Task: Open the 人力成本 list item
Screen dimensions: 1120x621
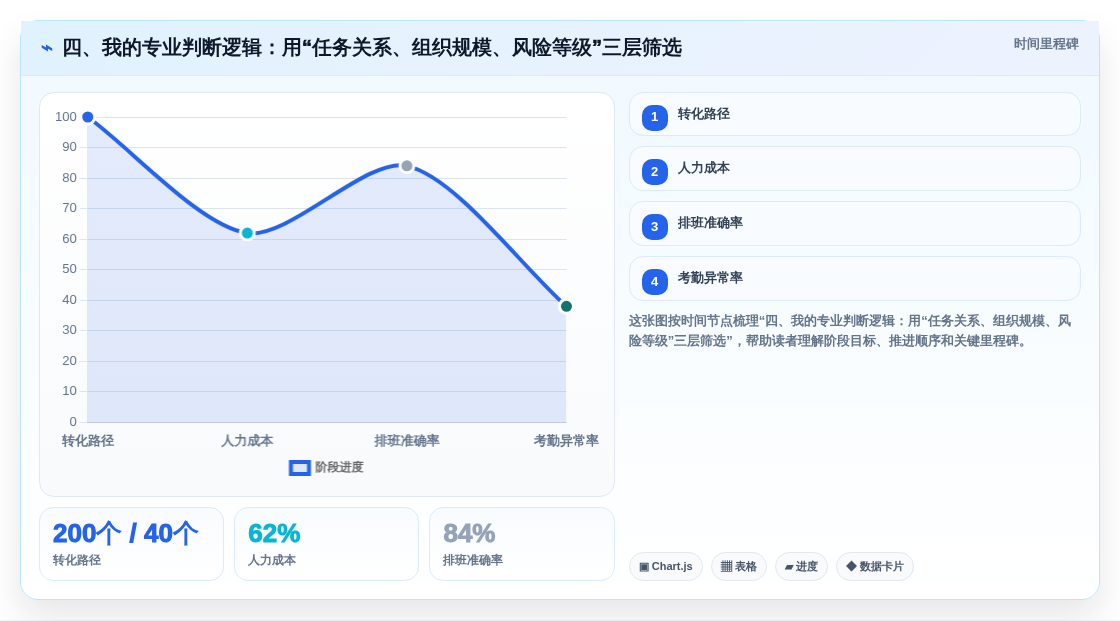Action: click(x=854, y=169)
